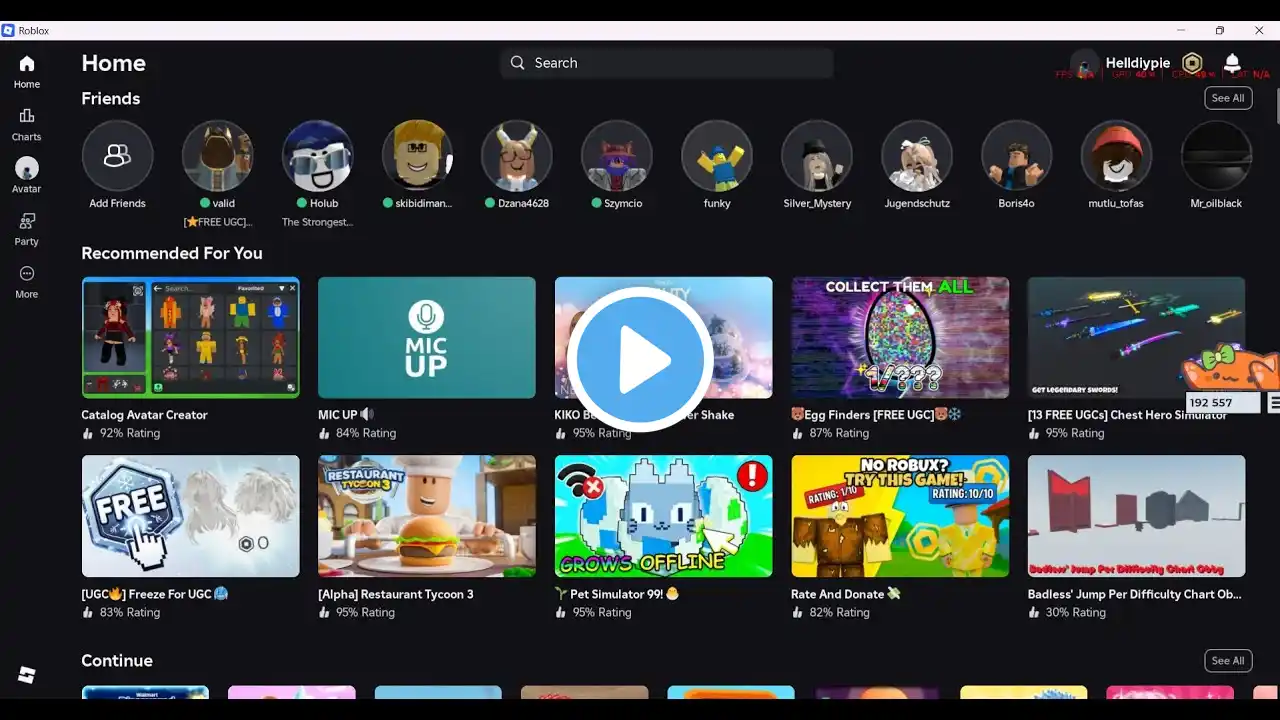Open Restaurant Tycoon 3 thumbnail

[x=427, y=516]
